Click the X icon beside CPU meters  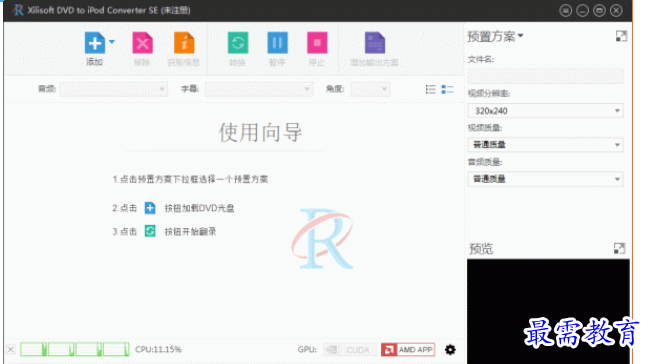pos(11,350)
